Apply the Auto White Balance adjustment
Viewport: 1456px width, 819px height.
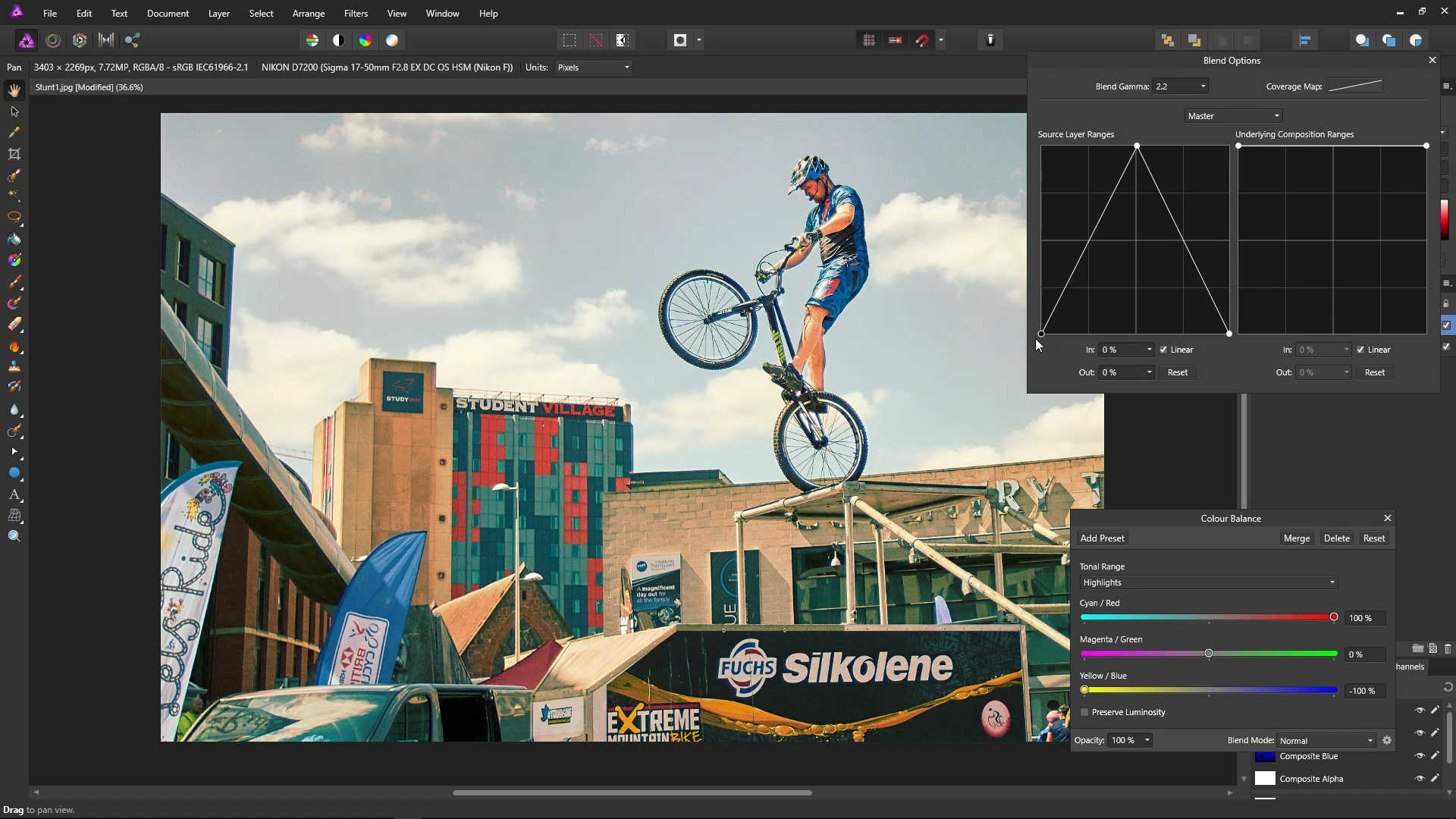click(x=393, y=40)
